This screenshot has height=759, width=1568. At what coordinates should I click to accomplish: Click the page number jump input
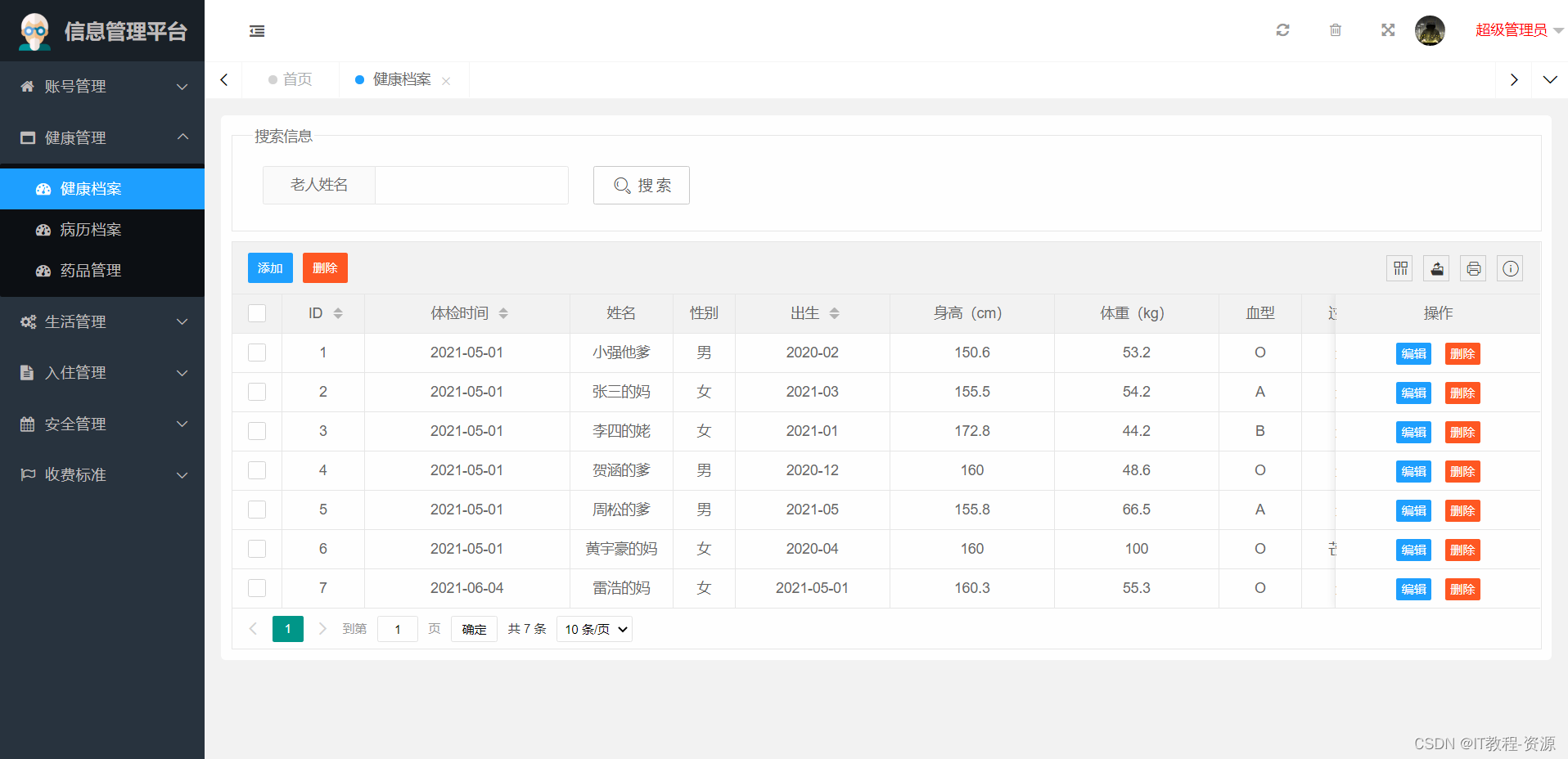point(398,629)
